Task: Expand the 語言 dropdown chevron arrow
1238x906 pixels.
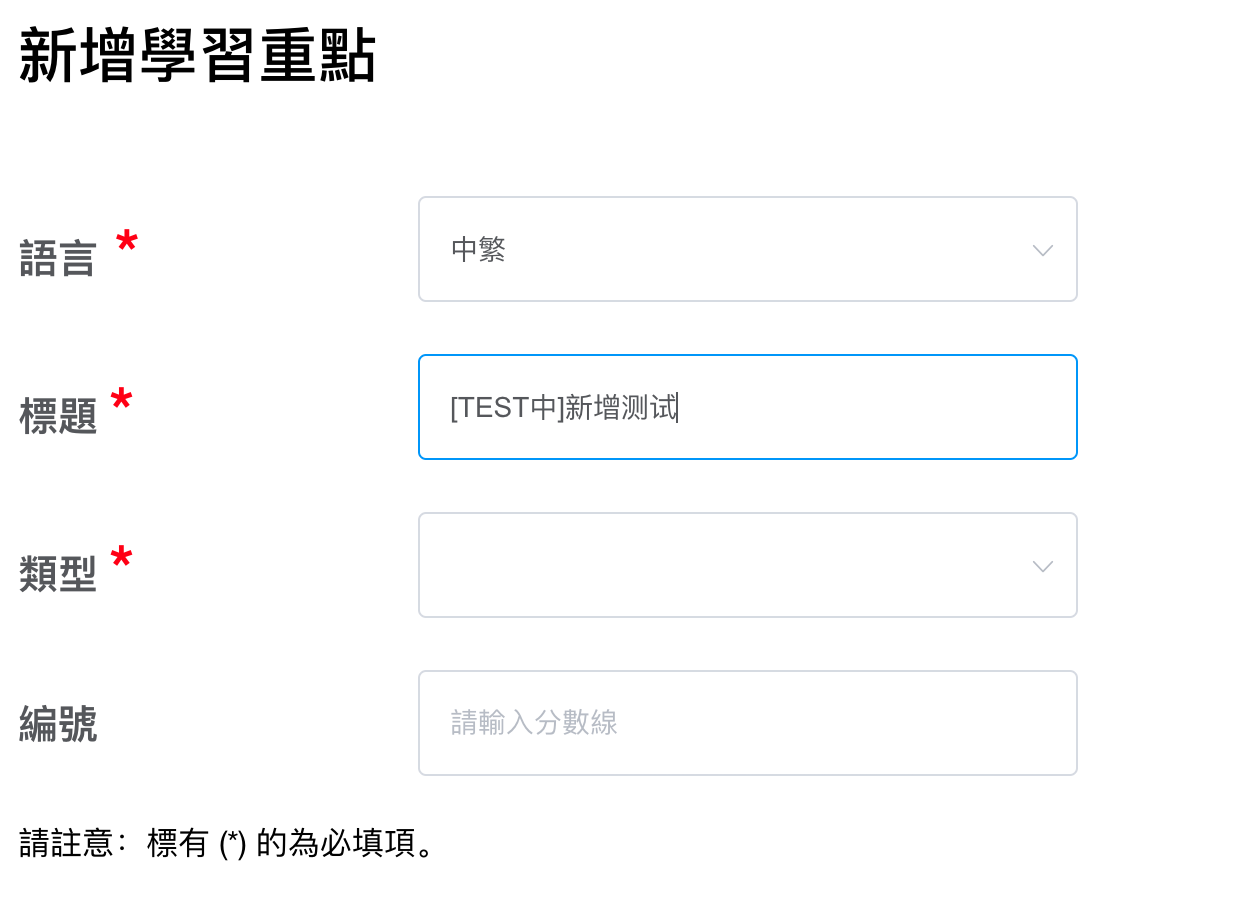Action: pos(1042,250)
